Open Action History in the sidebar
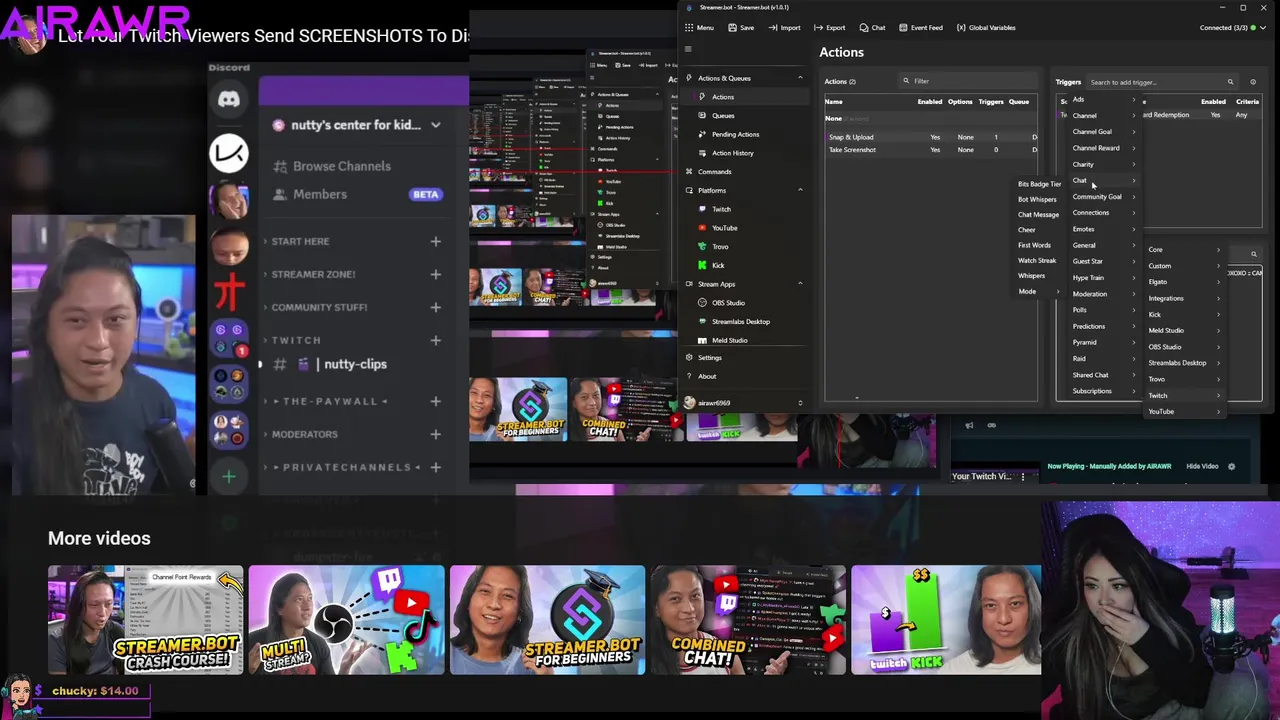Viewport: 1280px width, 720px height. pyautogui.click(x=732, y=153)
